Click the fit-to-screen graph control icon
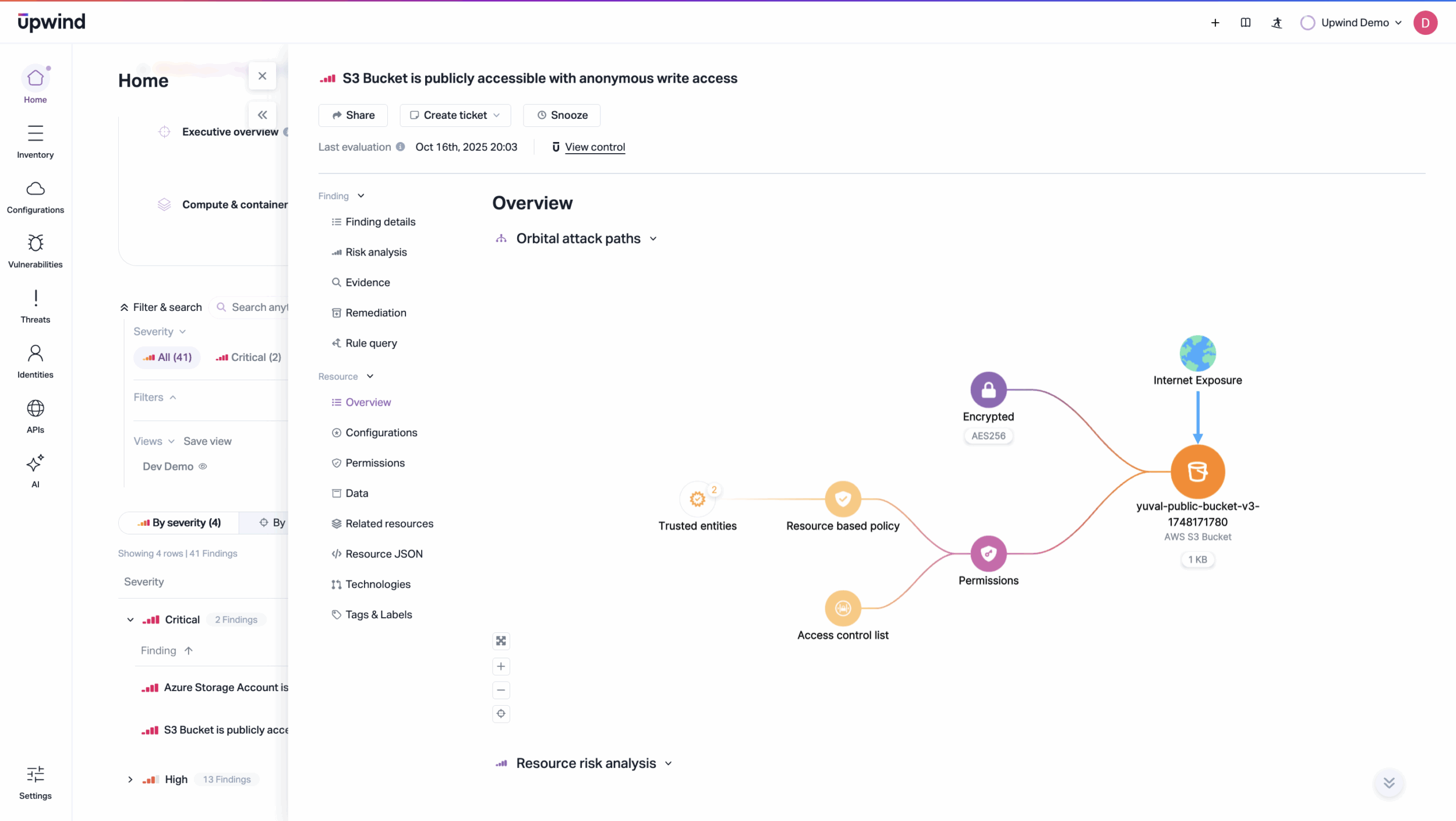The height and width of the screenshot is (821, 1456). (x=501, y=641)
